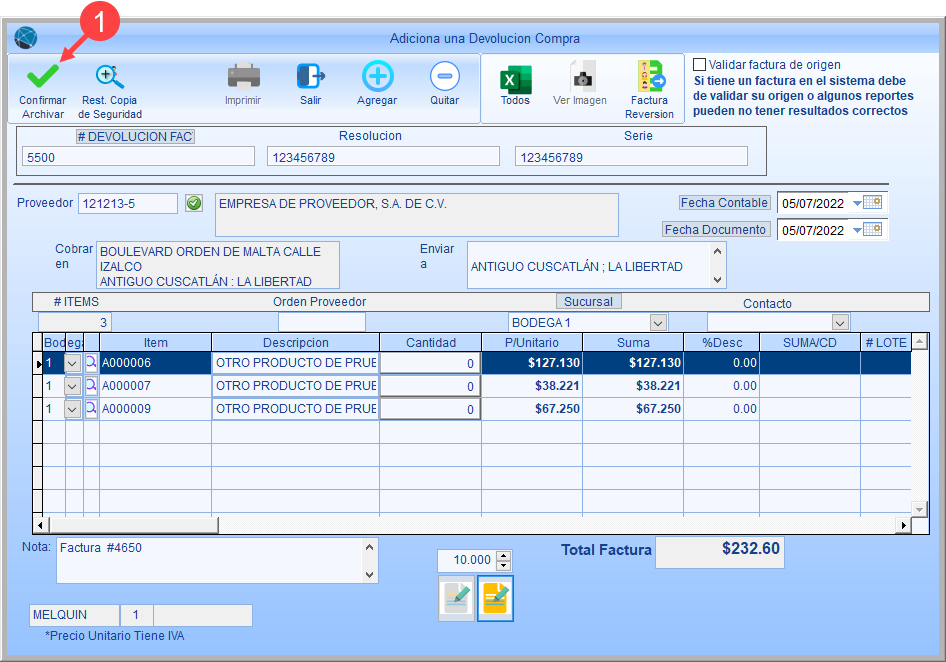Click the Orden Proveedor input field
This screenshot has width=946, height=662.
(322, 322)
